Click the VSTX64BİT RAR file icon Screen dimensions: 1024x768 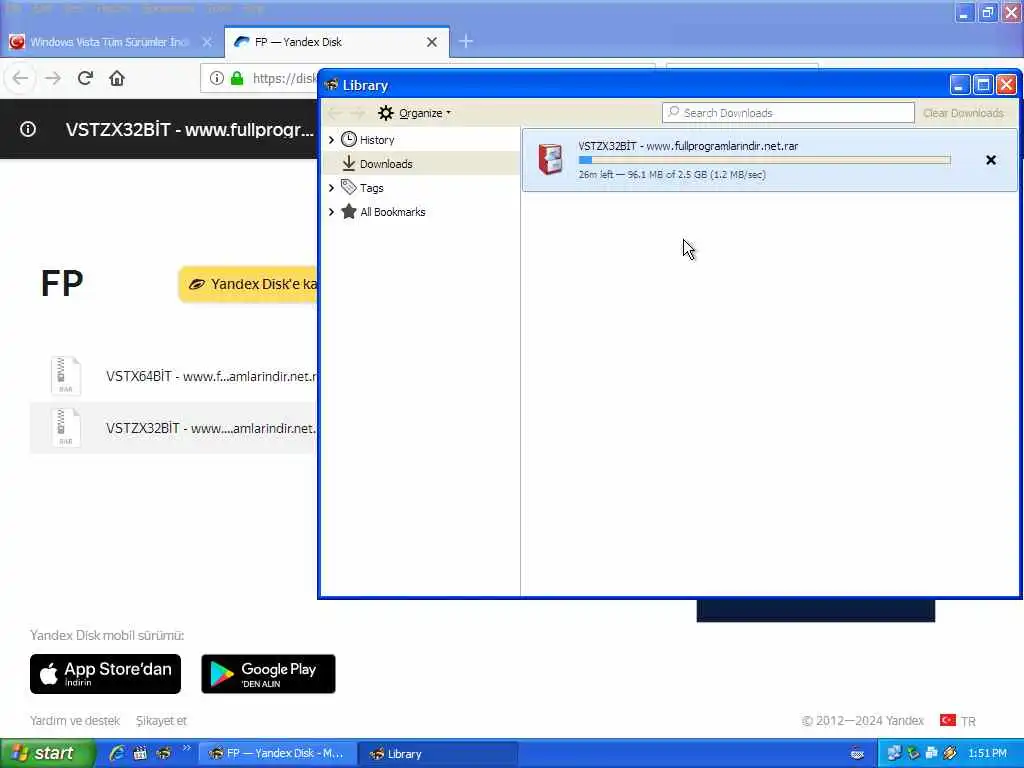click(65, 376)
